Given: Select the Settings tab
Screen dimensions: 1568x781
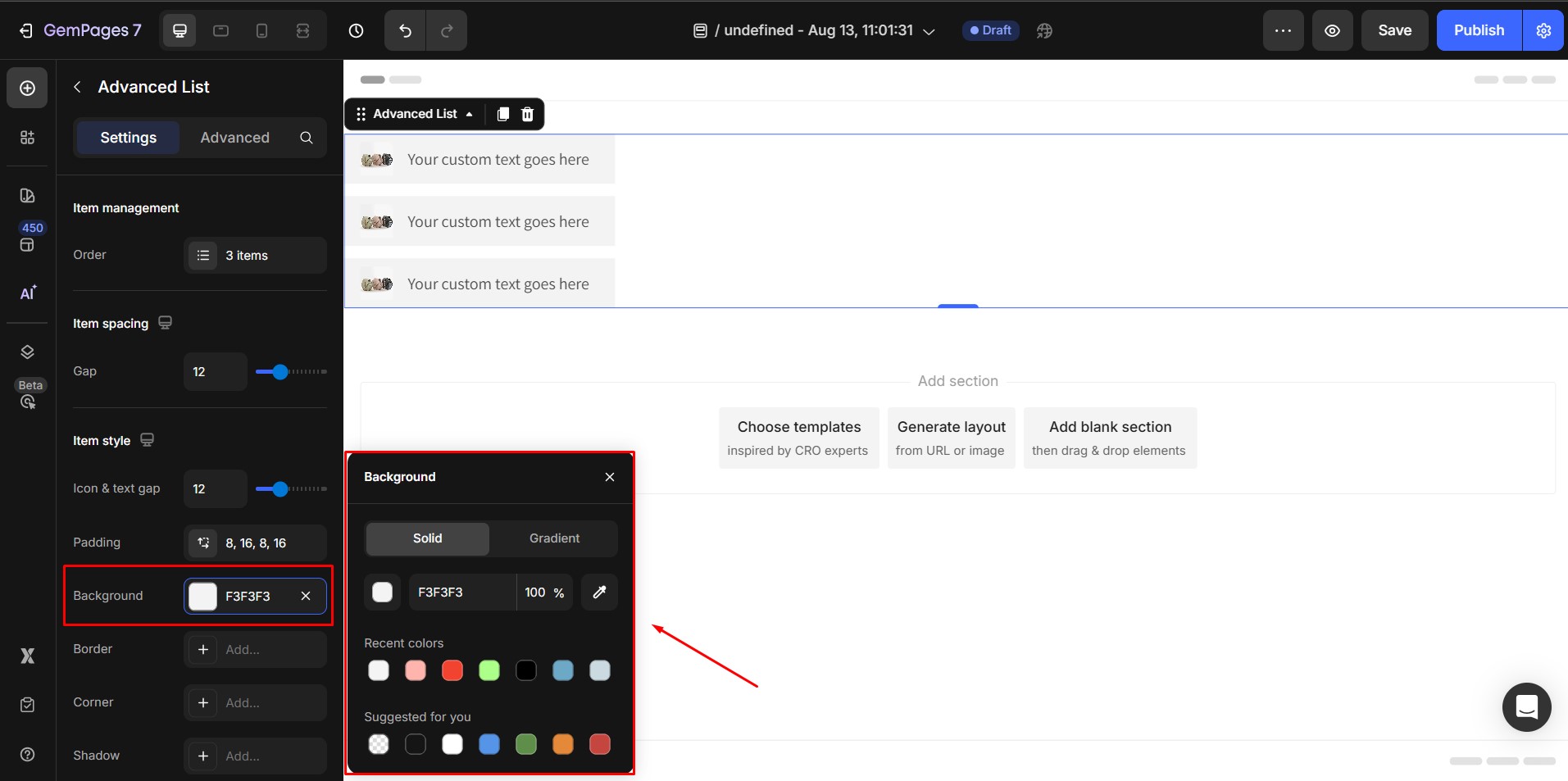Looking at the screenshot, I should (128, 138).
